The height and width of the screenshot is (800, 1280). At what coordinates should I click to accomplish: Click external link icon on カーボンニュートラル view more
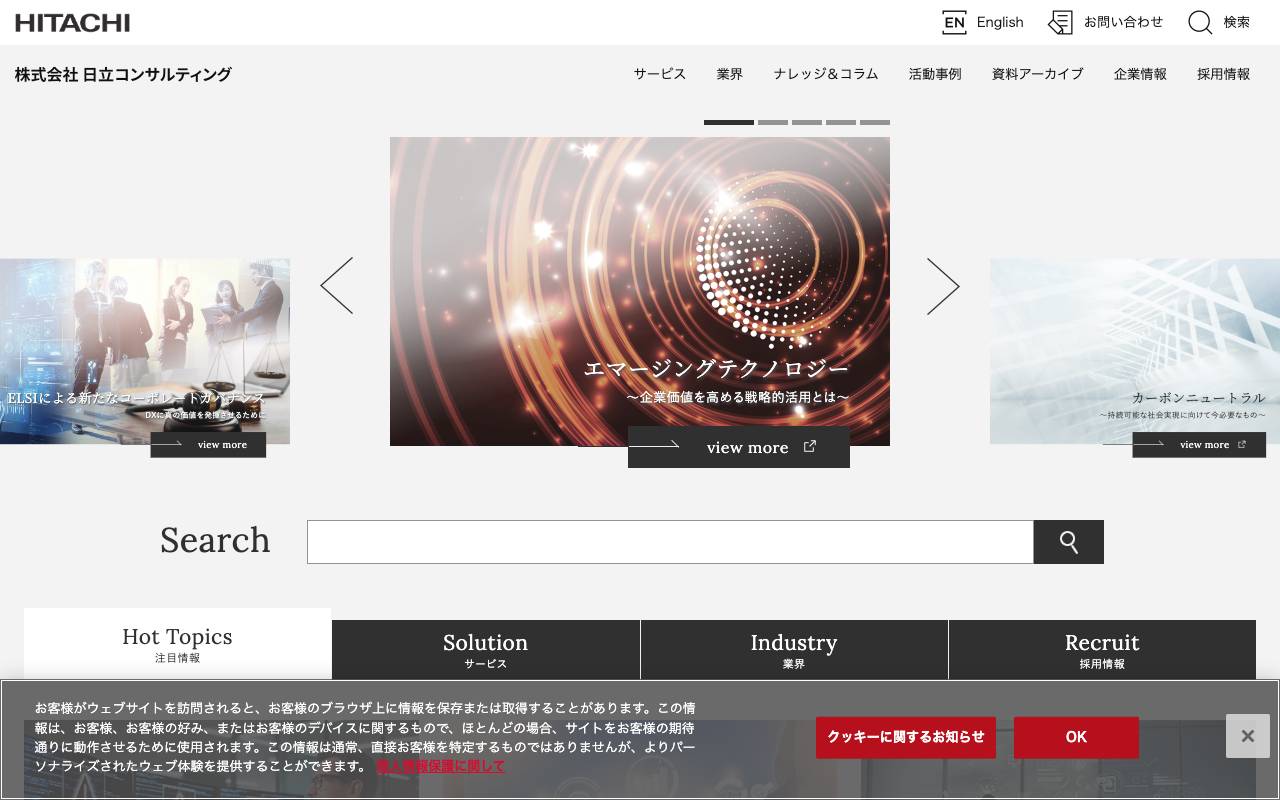point(1242,444)
